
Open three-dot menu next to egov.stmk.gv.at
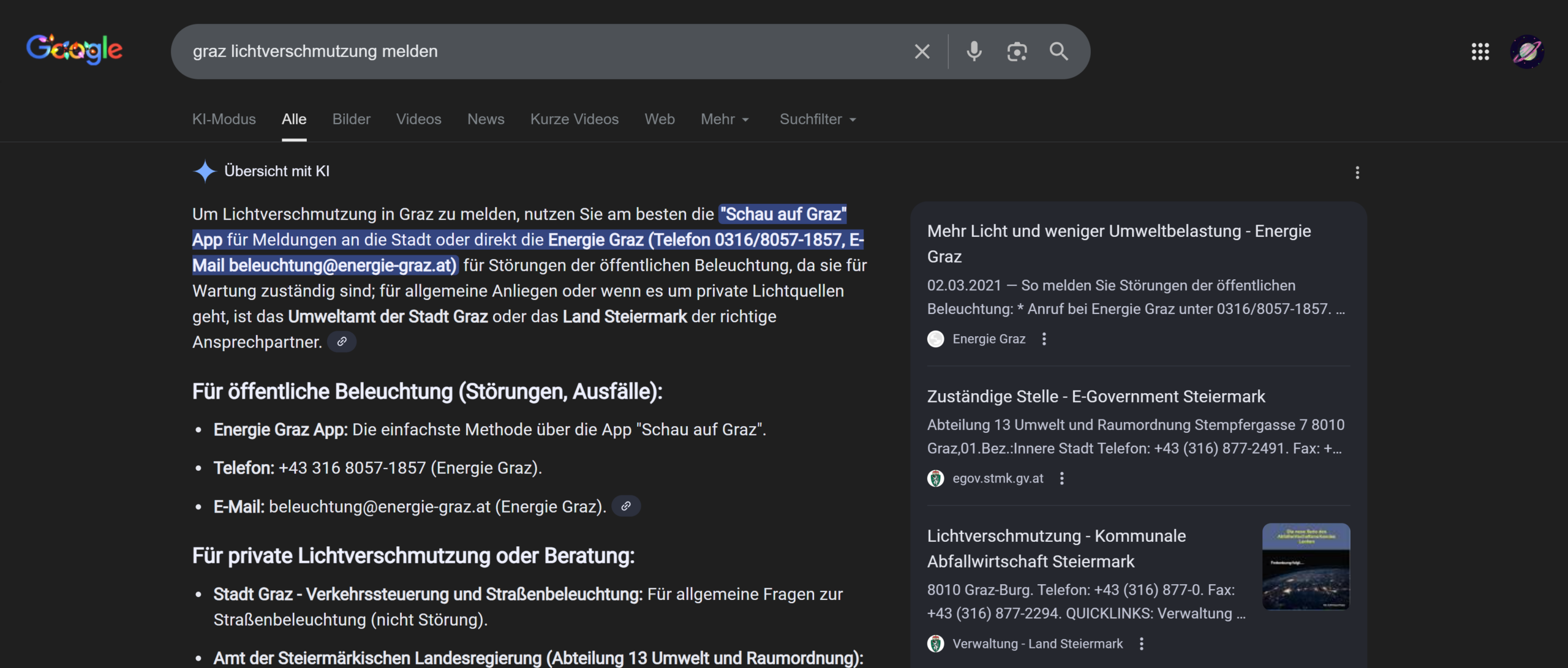[1062, 479]
